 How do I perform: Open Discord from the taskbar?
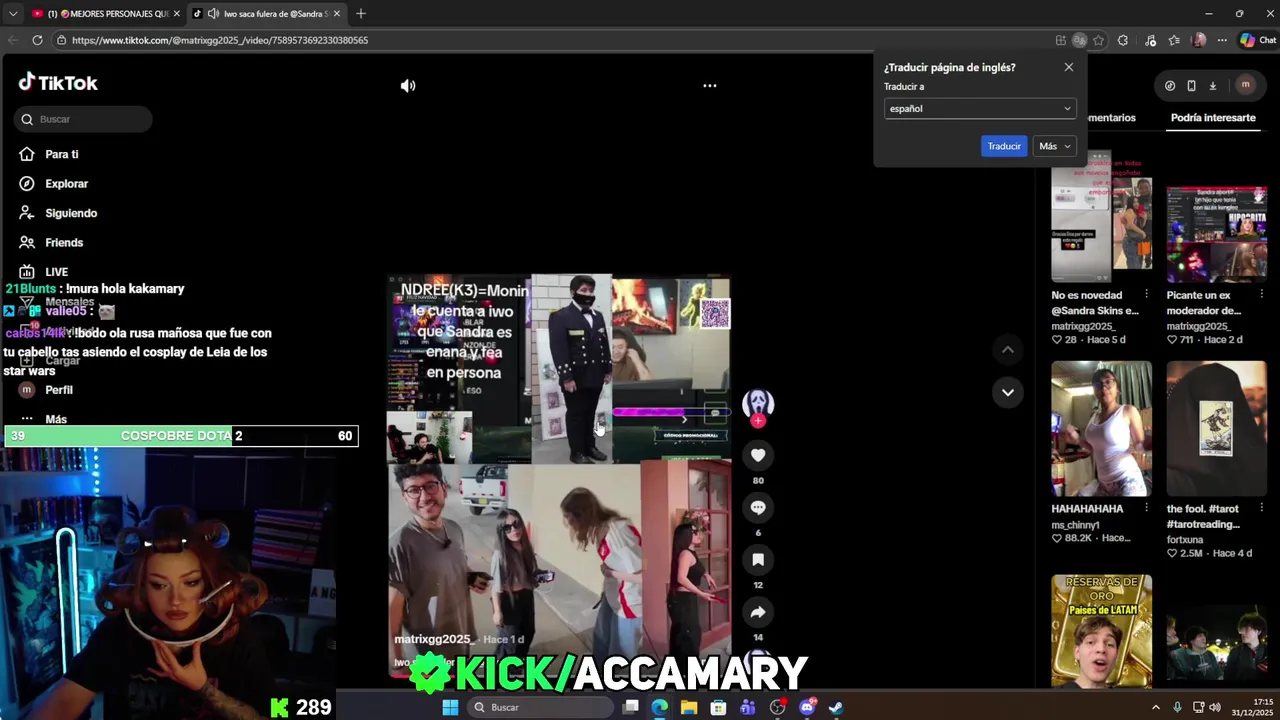pyautogui.click(x=806, y=707)
